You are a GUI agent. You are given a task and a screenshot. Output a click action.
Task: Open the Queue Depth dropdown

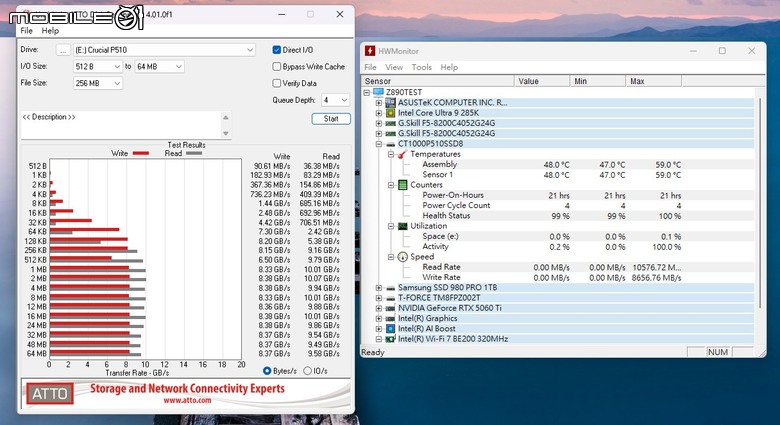coord(335,100)
